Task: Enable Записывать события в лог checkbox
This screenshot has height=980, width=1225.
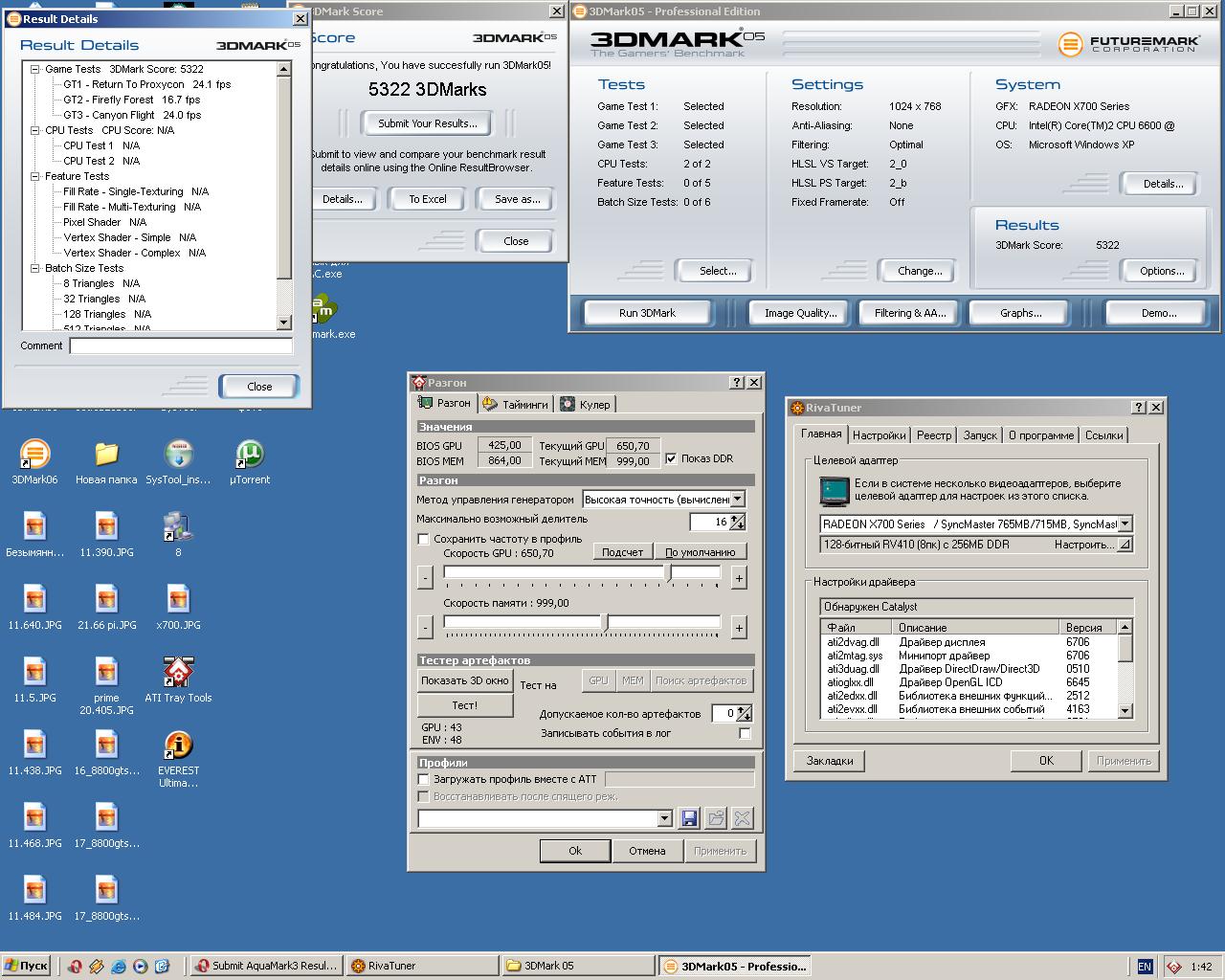Action: (745, 733)
